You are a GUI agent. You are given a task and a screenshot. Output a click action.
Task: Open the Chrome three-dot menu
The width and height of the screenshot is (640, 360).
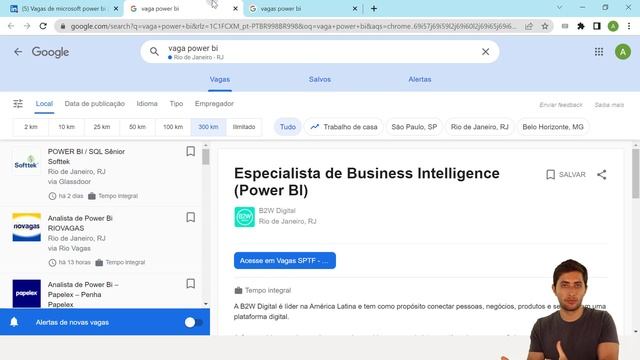pyautogui.click(x=629, y=26)
